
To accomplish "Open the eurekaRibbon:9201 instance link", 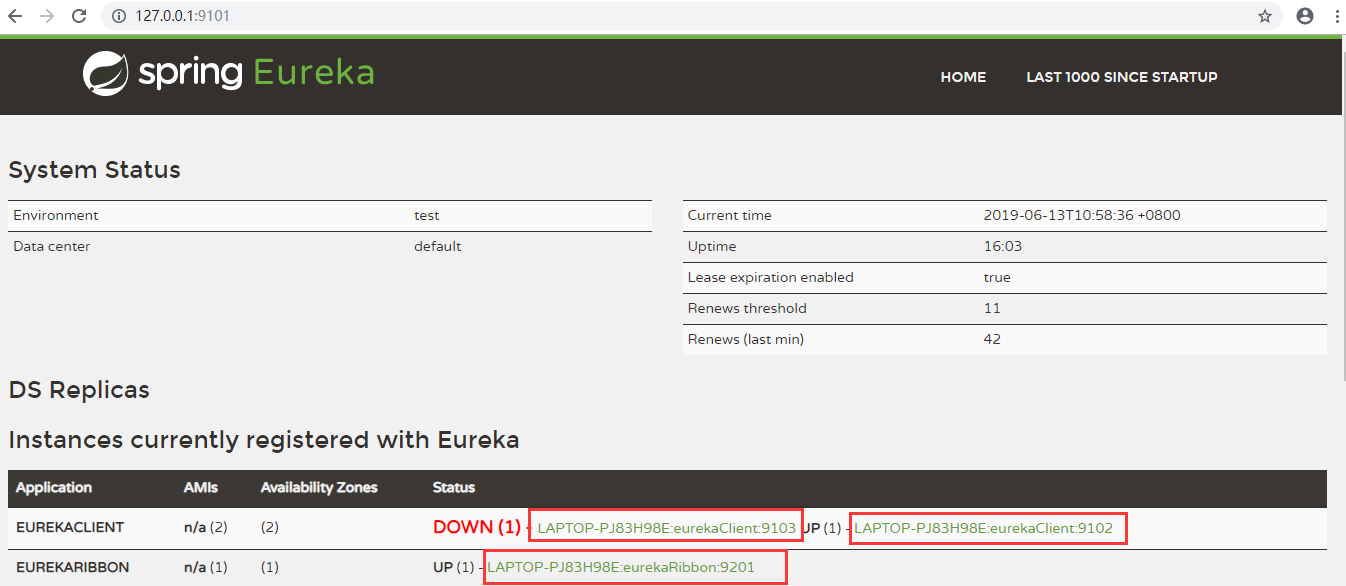I will [621, 567].
